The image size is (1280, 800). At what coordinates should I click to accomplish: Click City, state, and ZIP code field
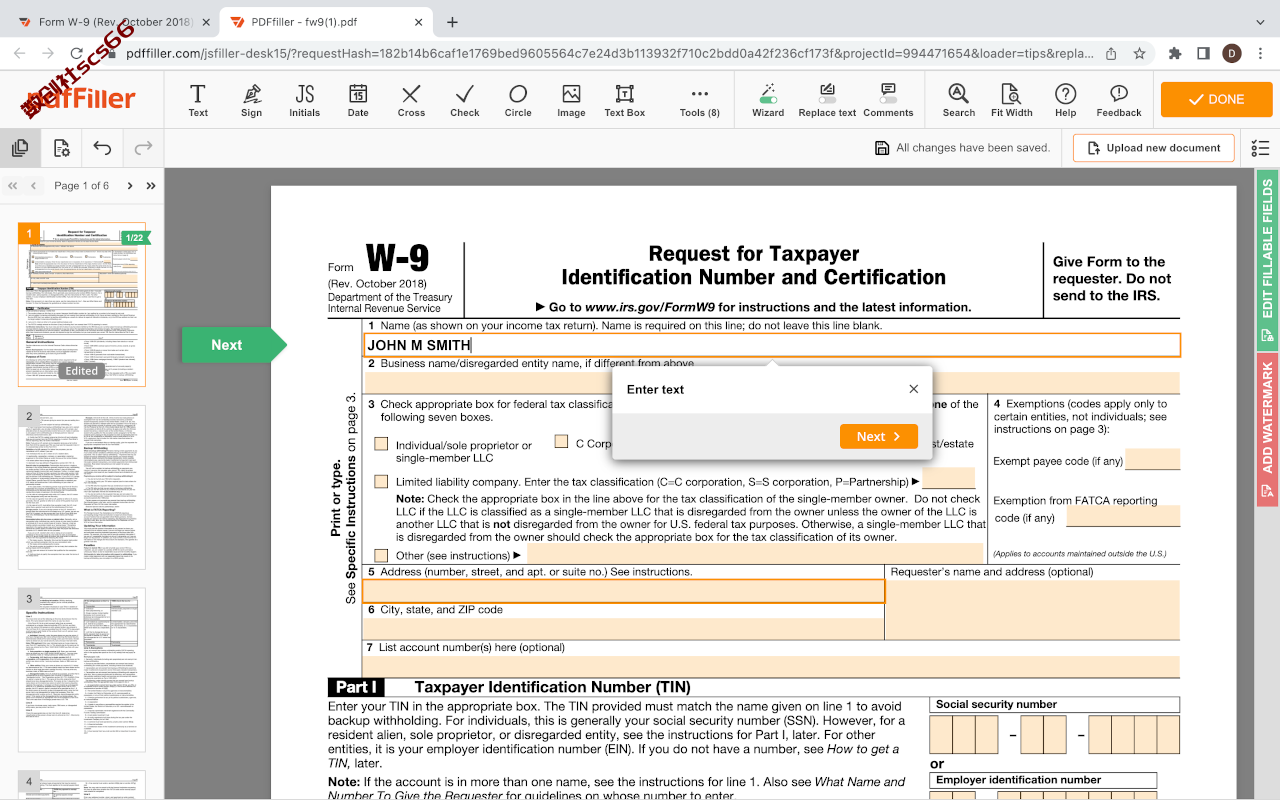624,629
